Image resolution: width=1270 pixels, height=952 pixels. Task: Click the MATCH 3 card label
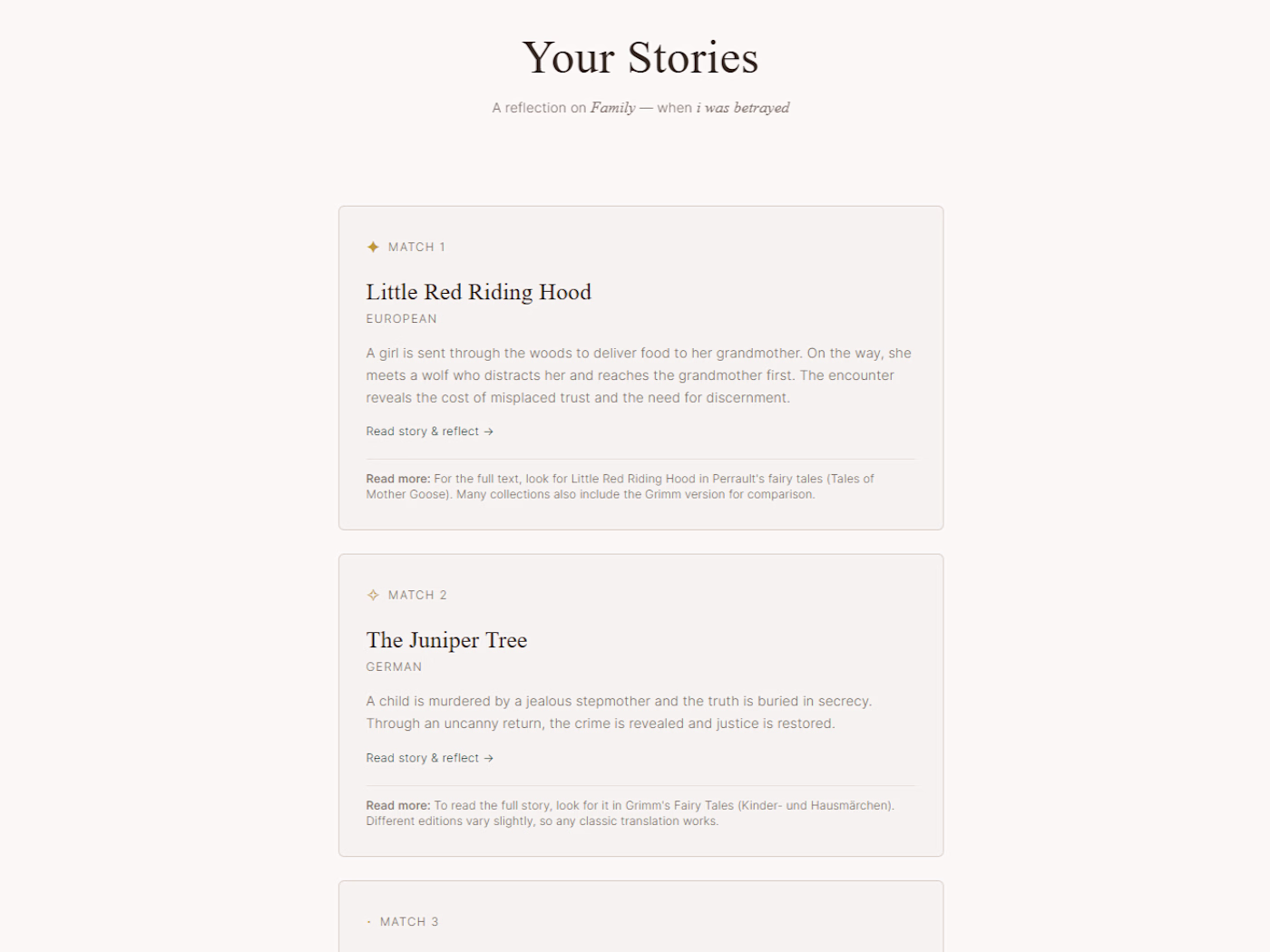(409, 922)
